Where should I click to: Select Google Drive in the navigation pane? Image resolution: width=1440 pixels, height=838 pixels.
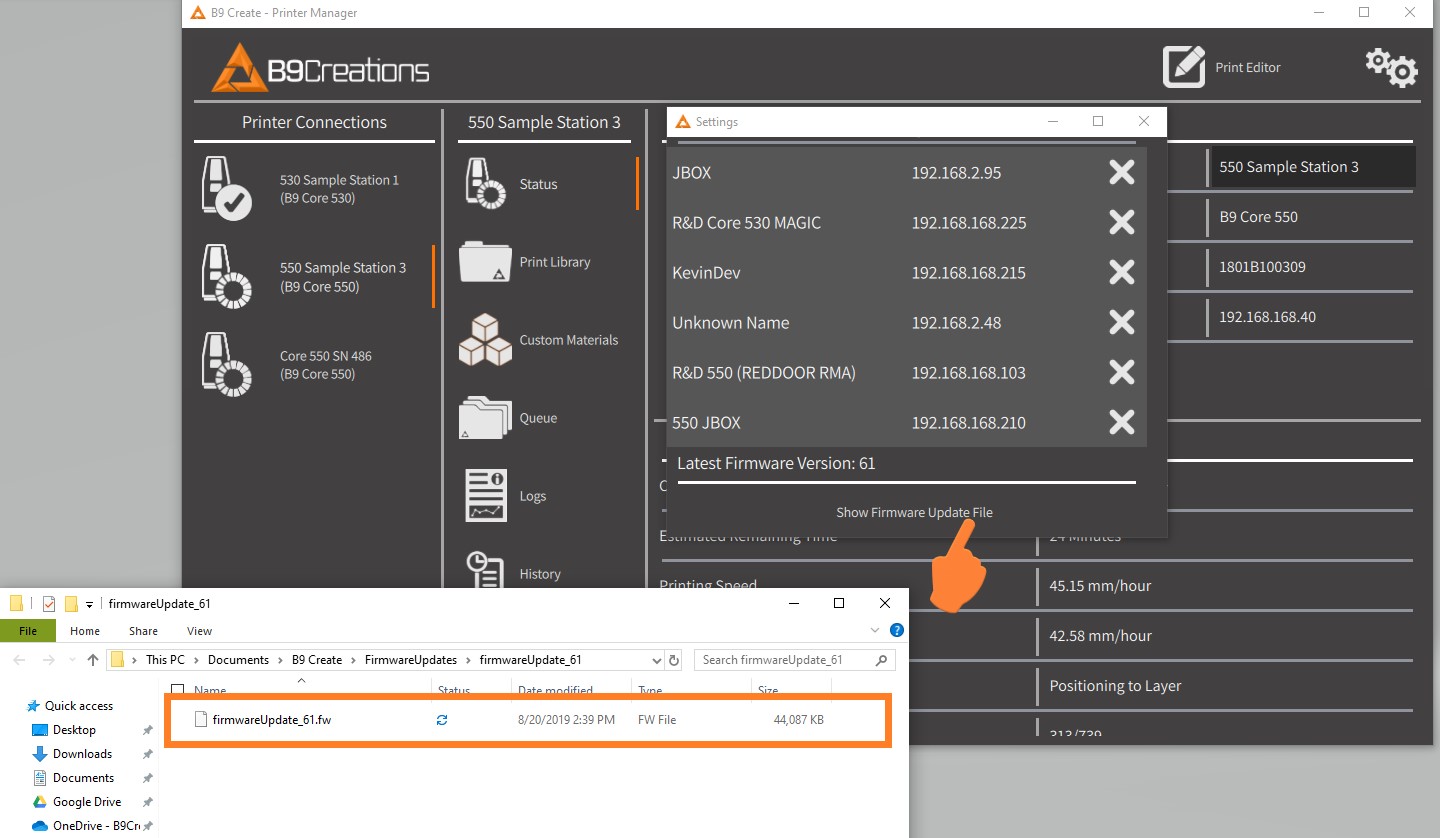coord(87,802)
